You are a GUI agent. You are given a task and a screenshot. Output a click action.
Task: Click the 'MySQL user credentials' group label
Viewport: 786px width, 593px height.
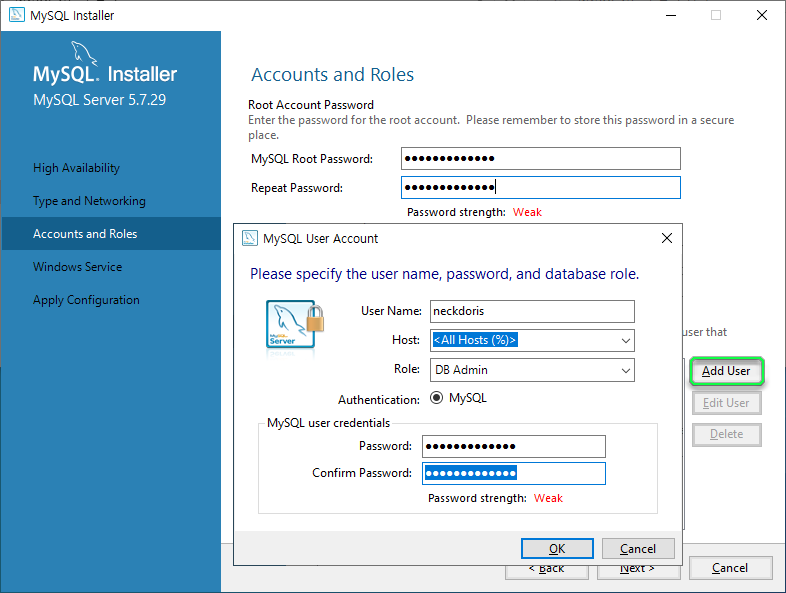(x=328, y=423)
